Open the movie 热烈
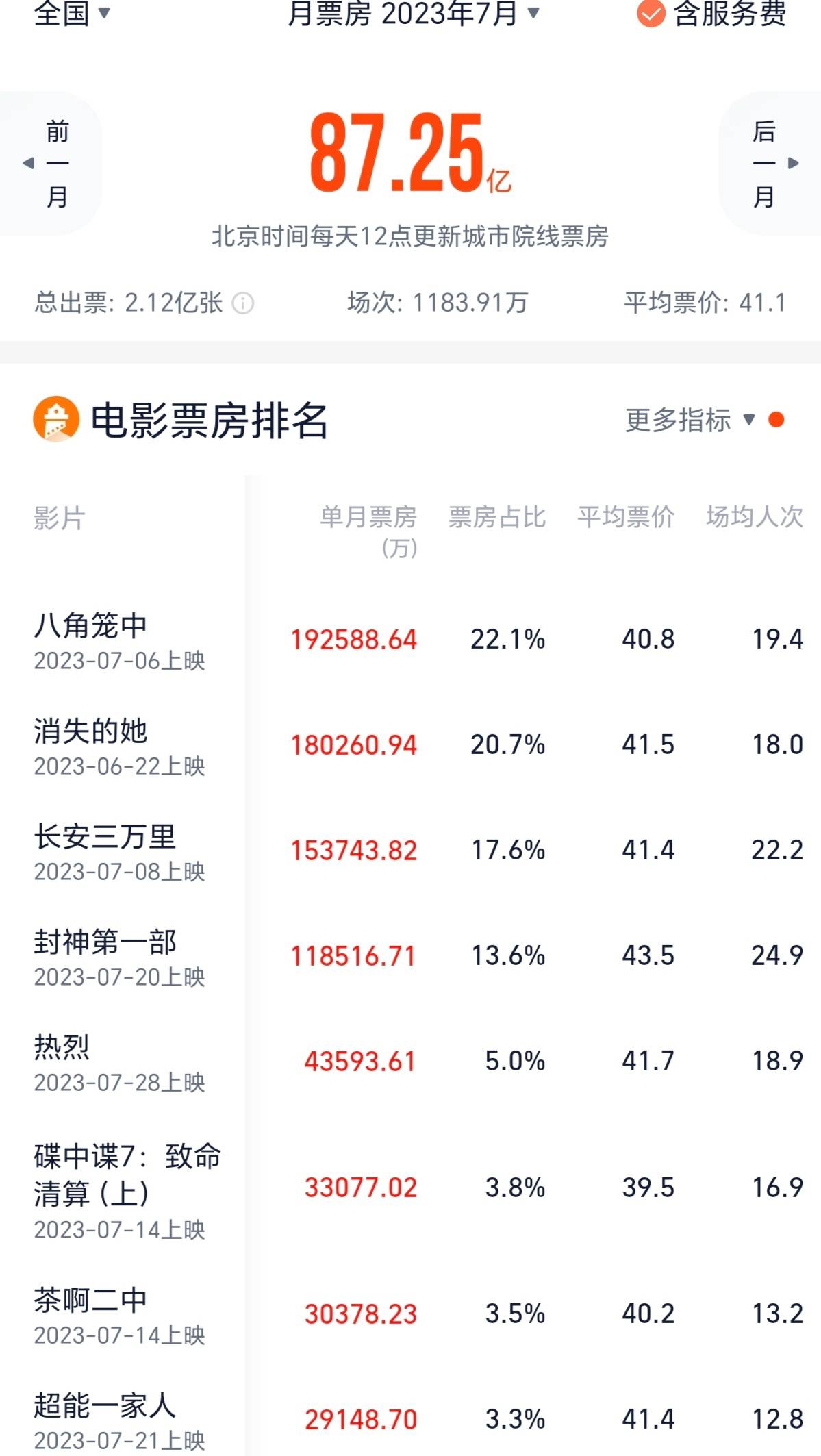Screen dimensions: 821x1456 pos(62,1047)
